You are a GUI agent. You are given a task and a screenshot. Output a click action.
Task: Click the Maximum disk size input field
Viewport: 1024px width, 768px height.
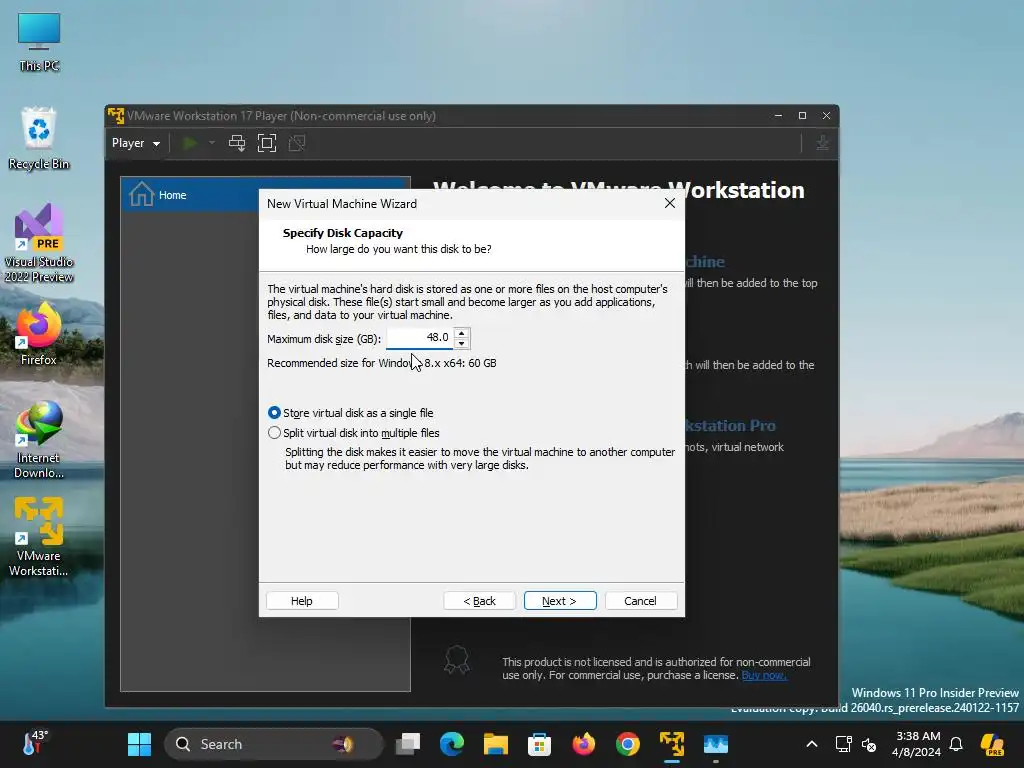[x=420, y=338]
